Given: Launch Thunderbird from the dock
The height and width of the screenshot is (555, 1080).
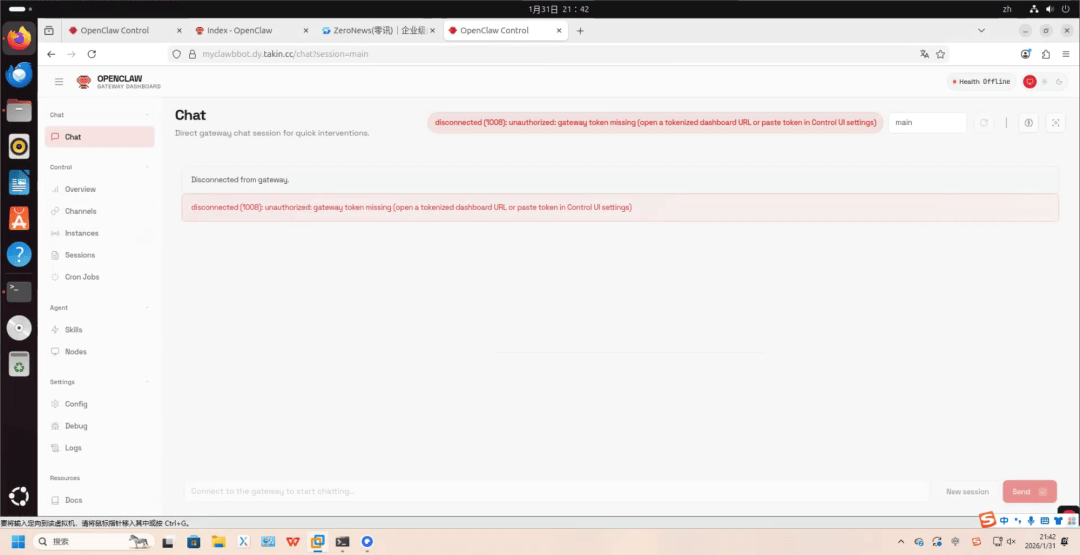Looking at the screenshot, I should coord(19,74).
